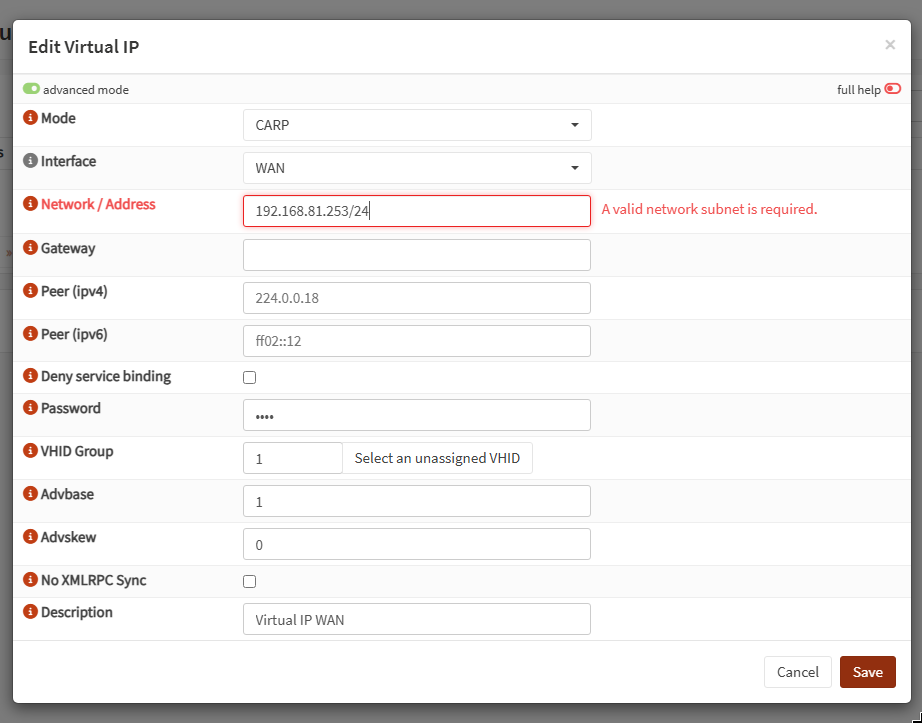
Task: Click the info icon beside Gateway
Action: (x=30, y=247)
